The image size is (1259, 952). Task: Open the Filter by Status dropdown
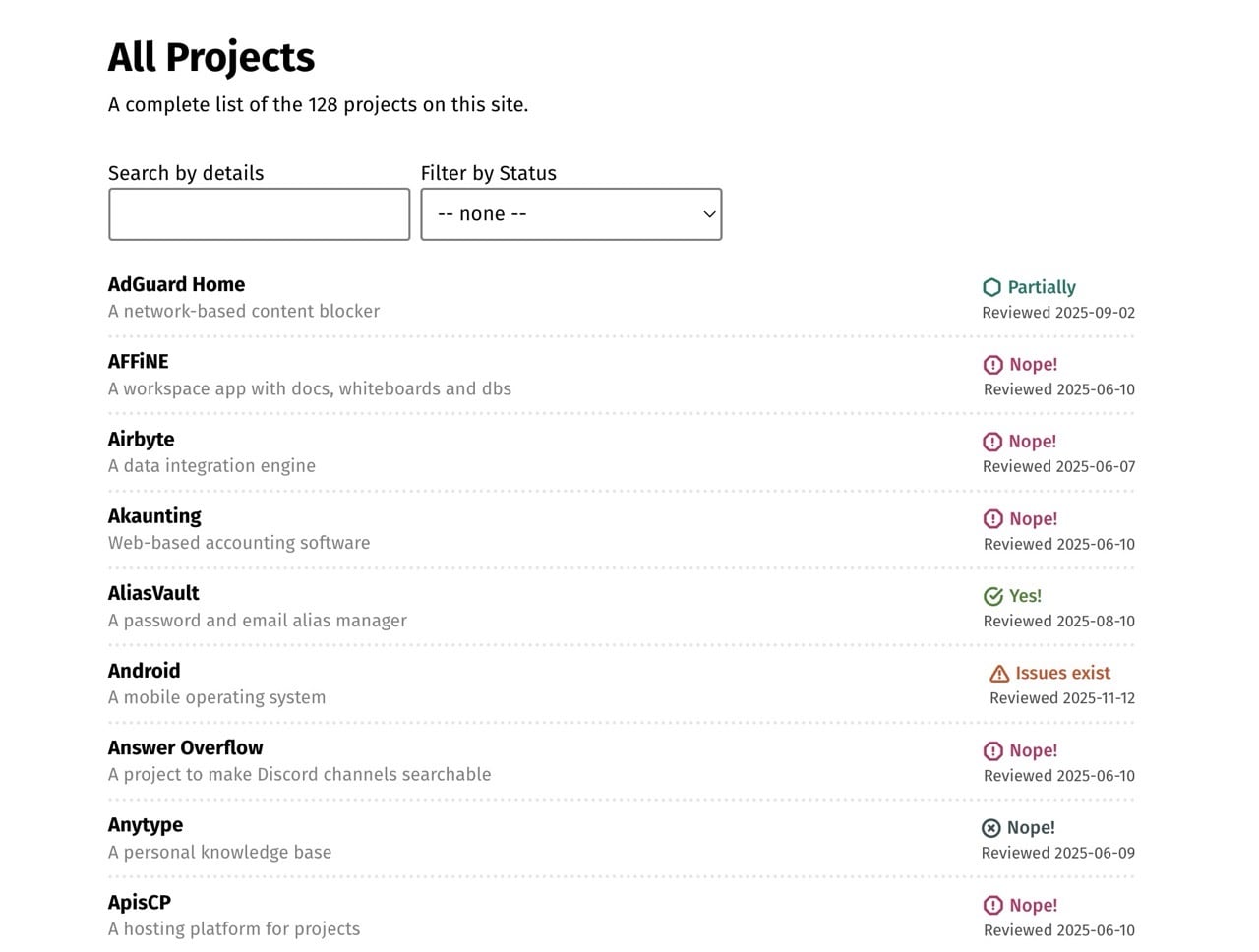click(570, 214)
